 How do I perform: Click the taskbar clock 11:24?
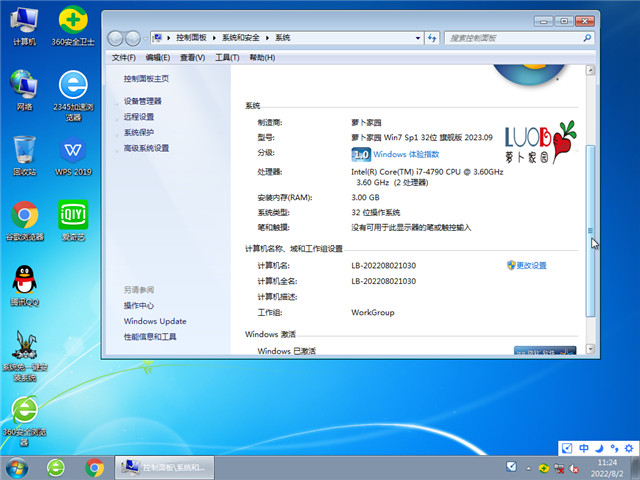coord(607,462)
